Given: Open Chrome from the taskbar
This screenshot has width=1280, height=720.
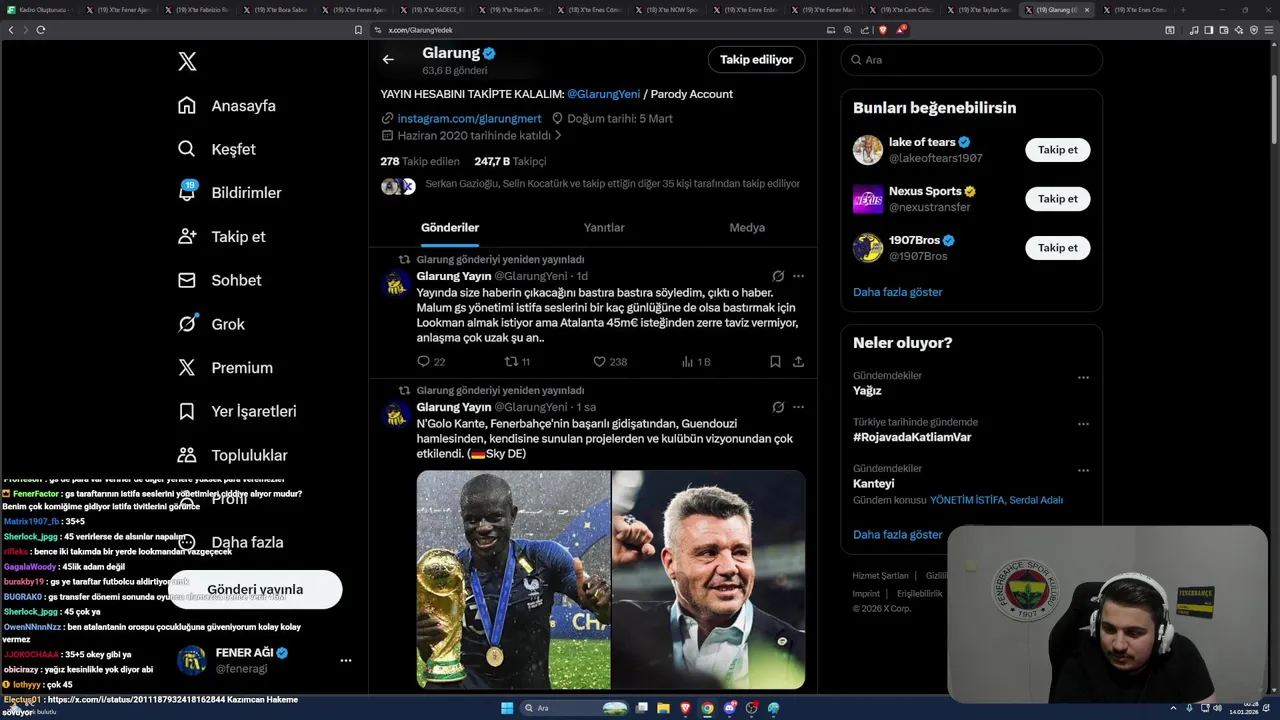Looking at the screenshot, I should click(x=707, y=708).
